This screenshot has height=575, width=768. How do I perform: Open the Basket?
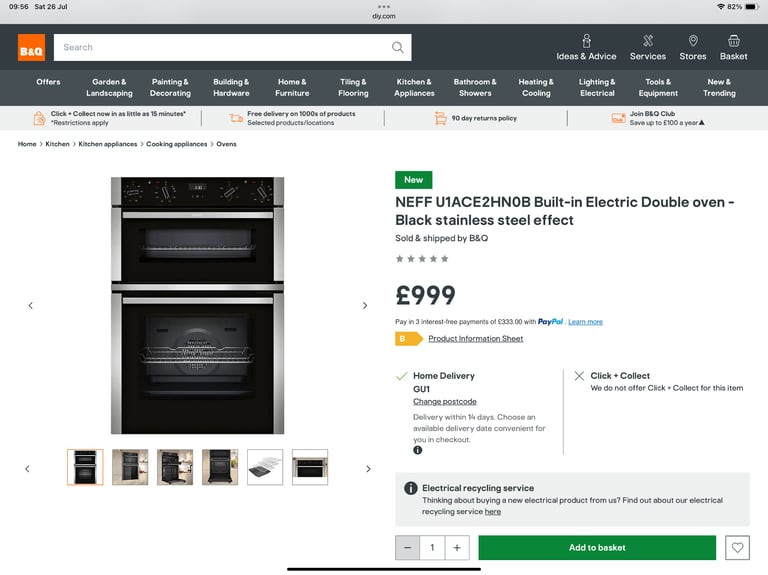tap(734, 48)
